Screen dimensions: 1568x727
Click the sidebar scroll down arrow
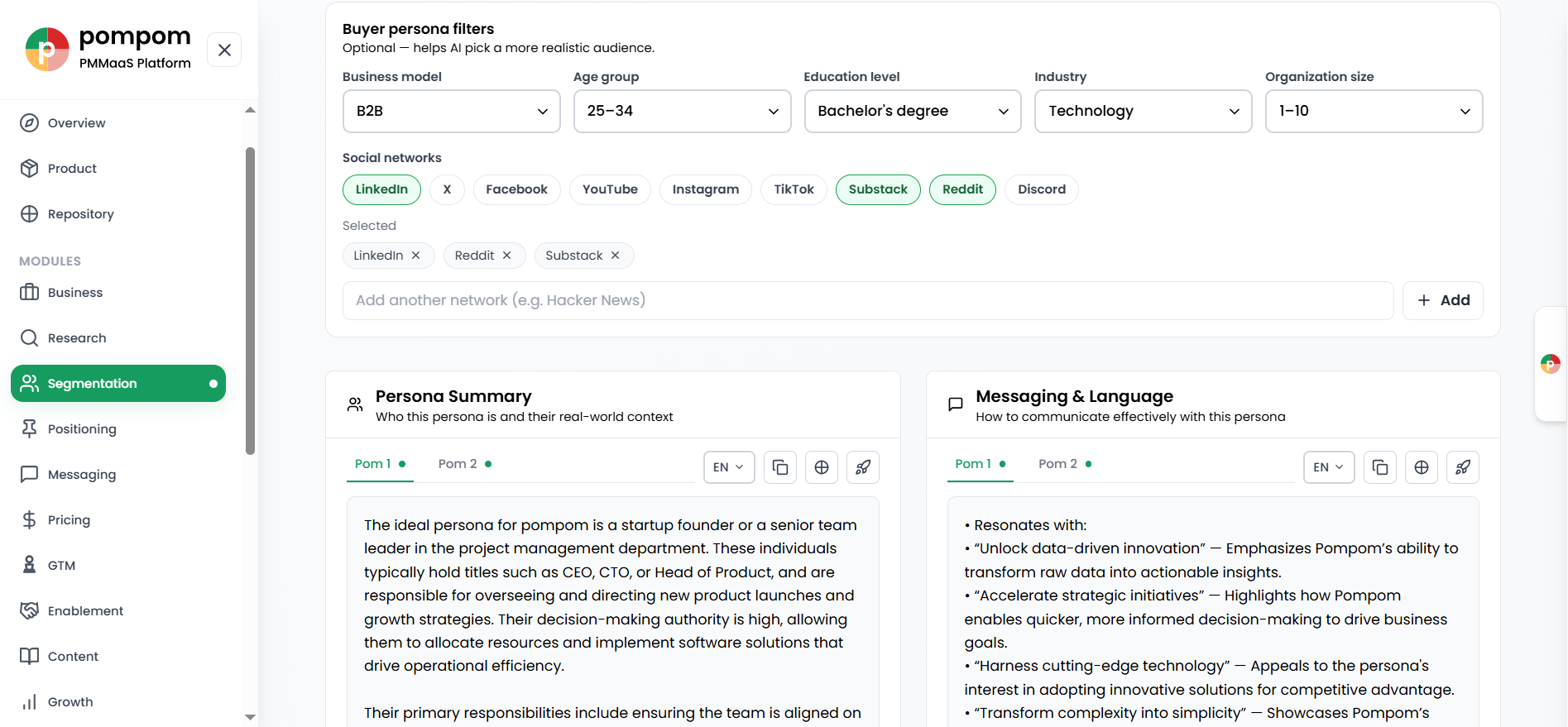(x=250, y=717)
